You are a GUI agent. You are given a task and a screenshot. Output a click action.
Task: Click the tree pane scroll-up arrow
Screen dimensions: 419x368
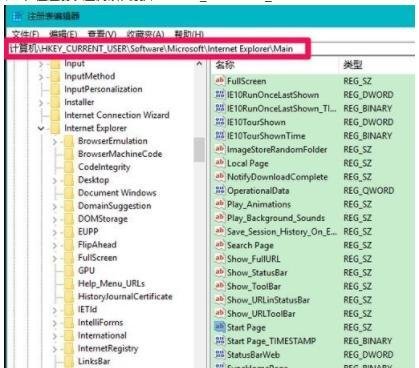[x=199, y=64]
